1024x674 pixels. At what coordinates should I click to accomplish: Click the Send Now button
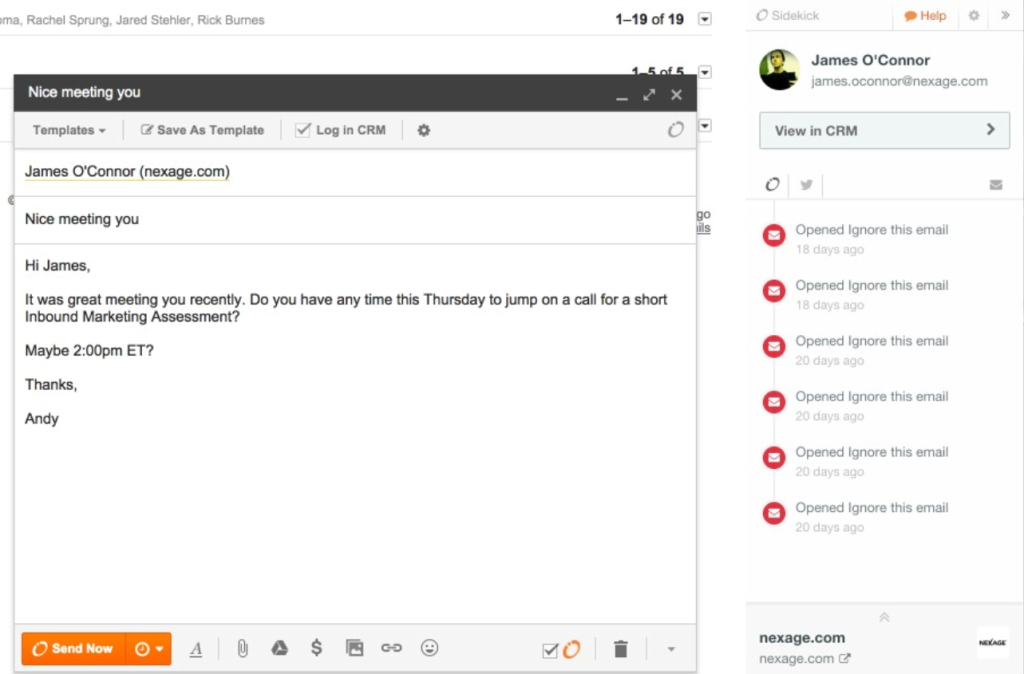(x=74, y=649)
